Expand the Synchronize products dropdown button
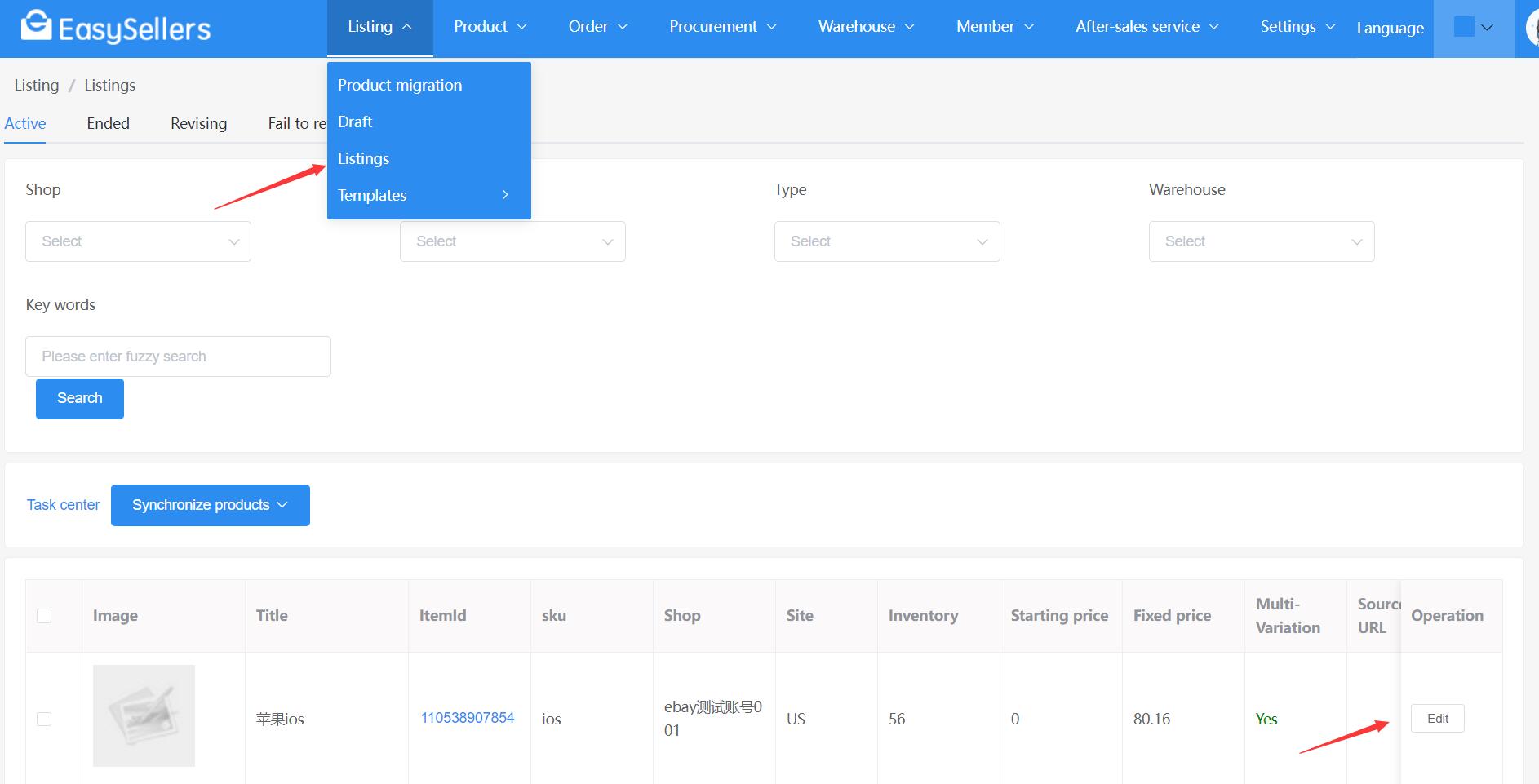This screenshot has width=1539, height=784. tap(210, 505)
